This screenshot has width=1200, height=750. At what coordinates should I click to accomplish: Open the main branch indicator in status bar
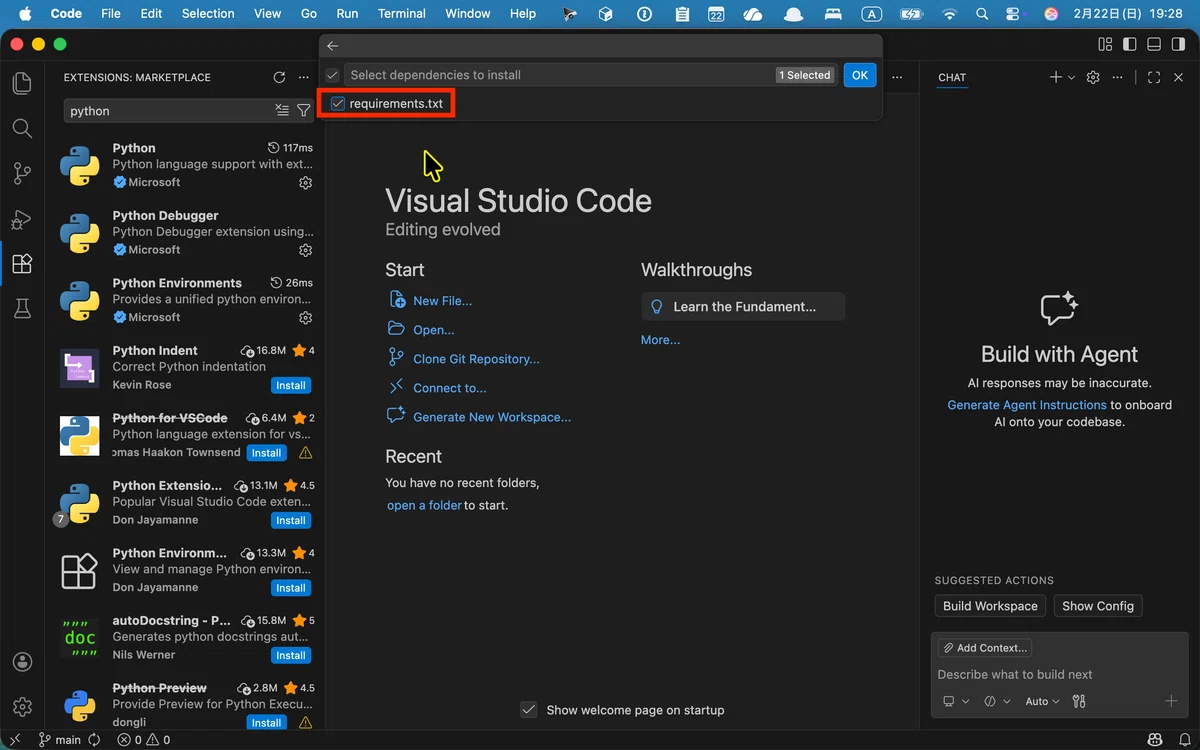59,740
